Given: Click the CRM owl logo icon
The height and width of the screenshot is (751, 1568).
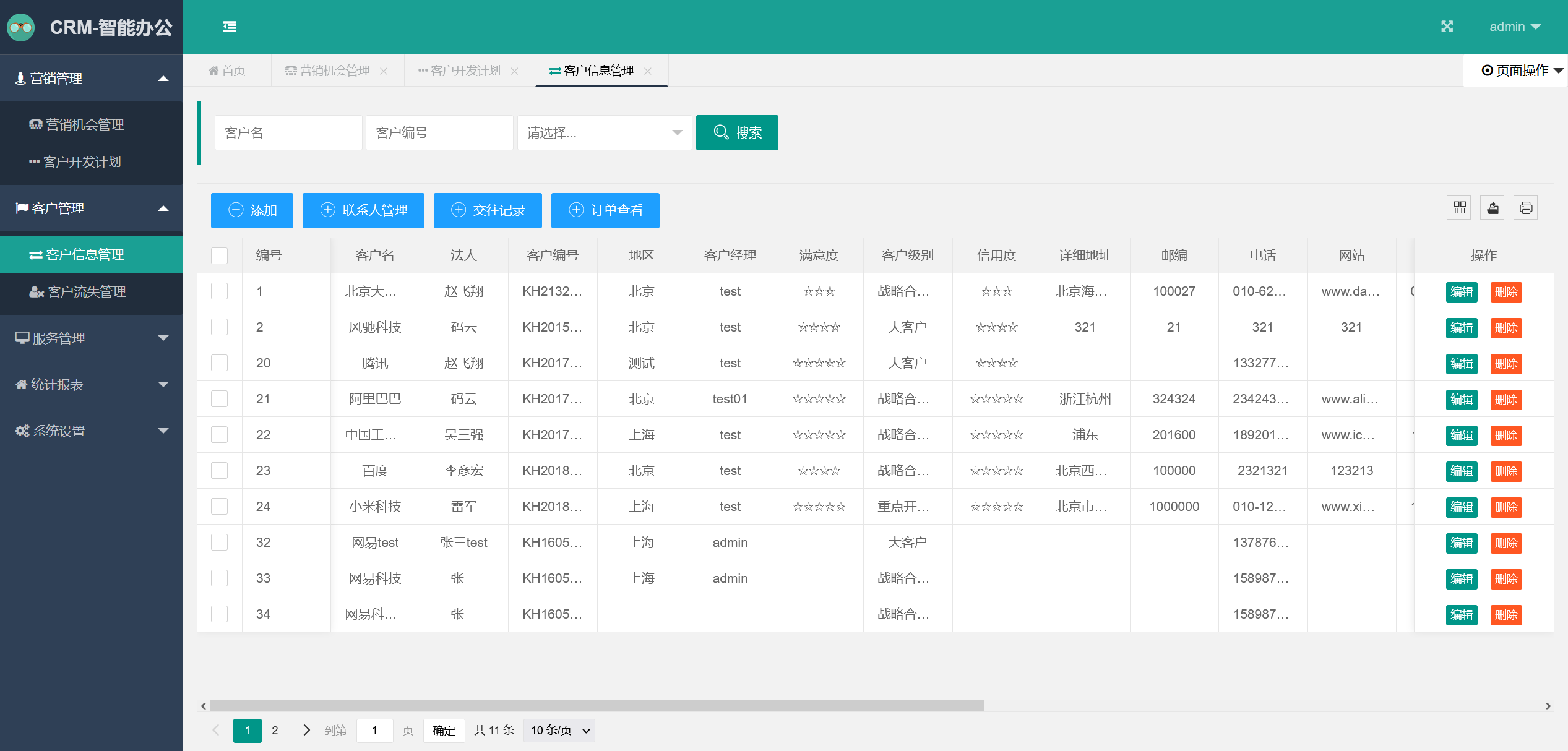Looking at the screenshot, I should click(21, 27).
